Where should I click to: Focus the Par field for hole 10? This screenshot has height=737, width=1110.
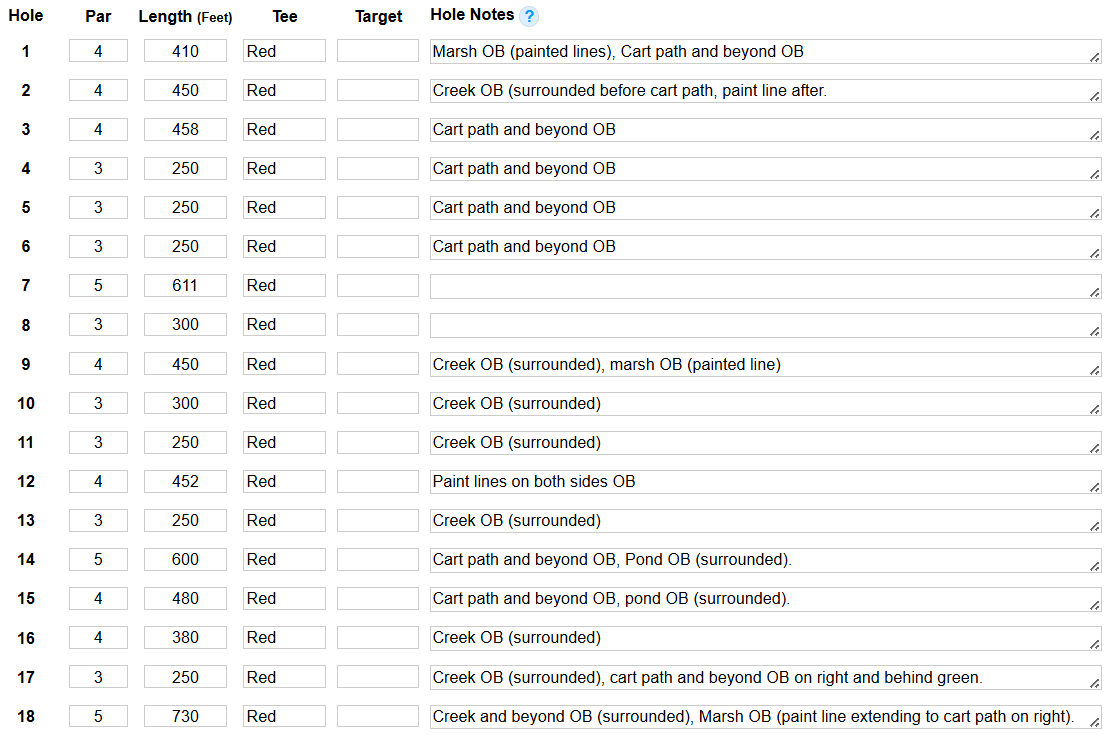[98, 404]
